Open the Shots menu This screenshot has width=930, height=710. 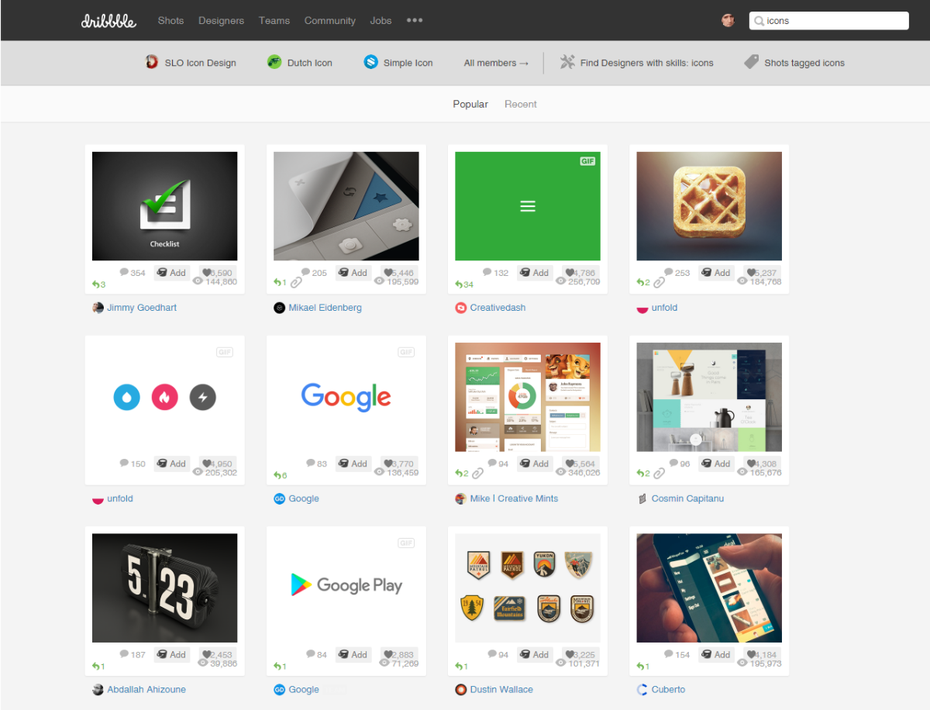(171, 20)
